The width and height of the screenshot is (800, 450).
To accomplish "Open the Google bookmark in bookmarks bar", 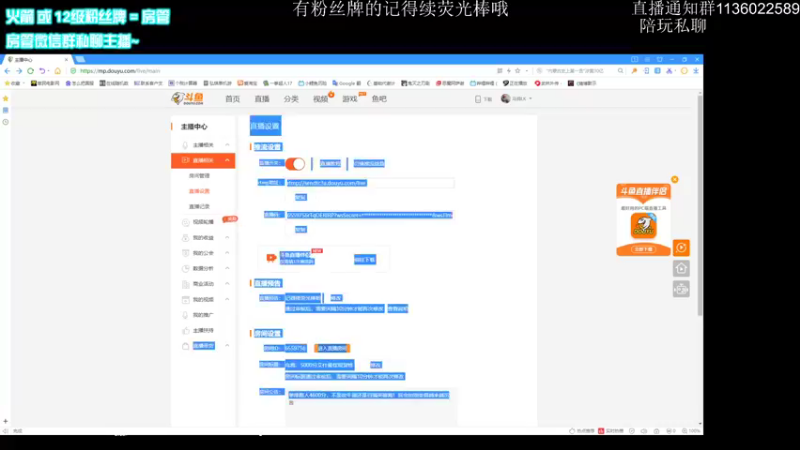I will pyautogui.click(x=346, y=83).
